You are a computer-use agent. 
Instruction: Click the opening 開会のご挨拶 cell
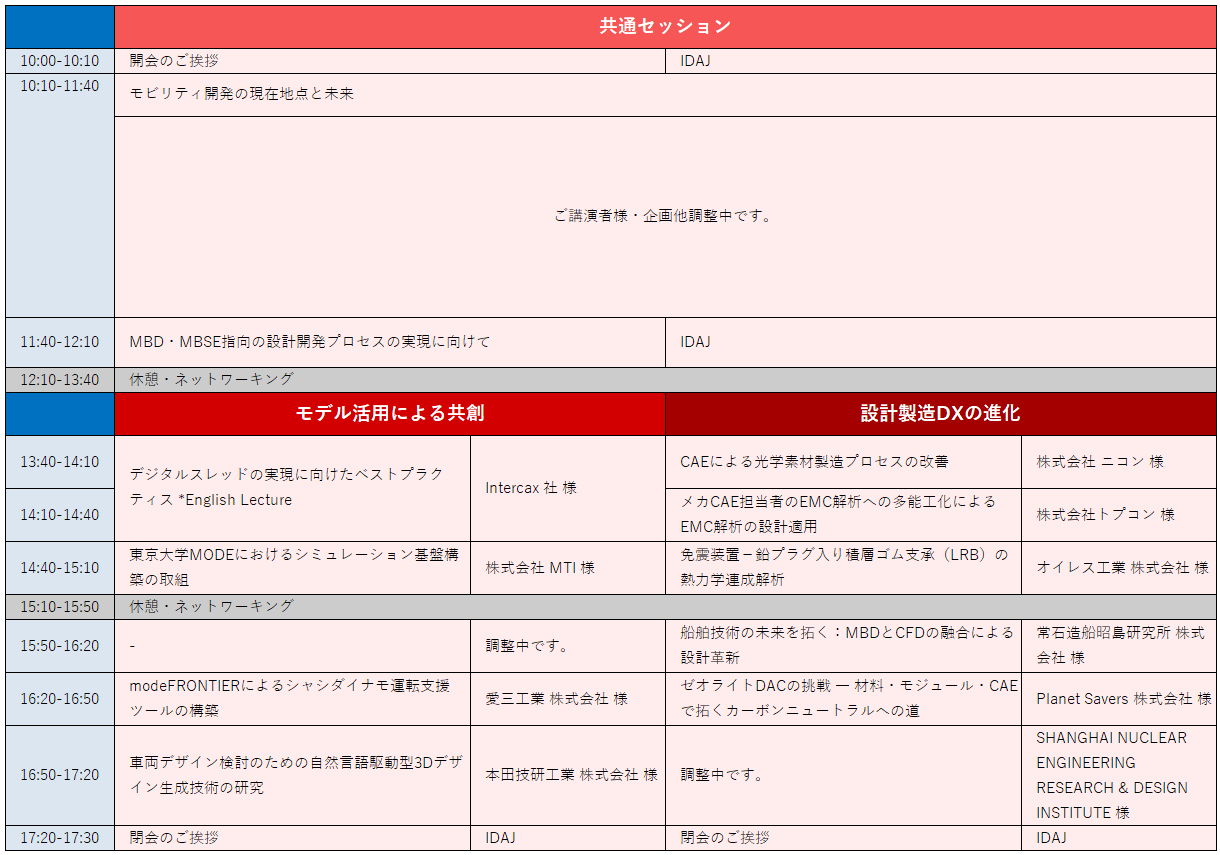click(x=390, y=61)
